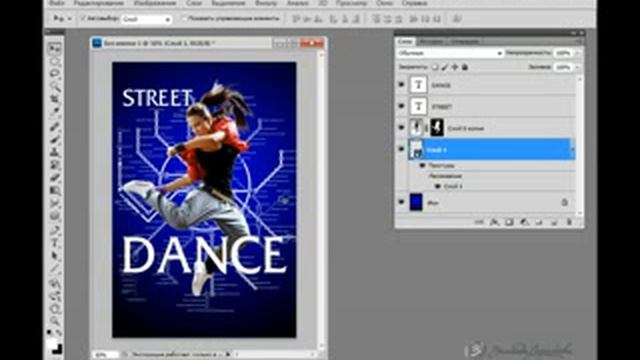This screenshot has height=360, width=640.
Task: Open the Layers panel options menu
Action: click(579, 42)
